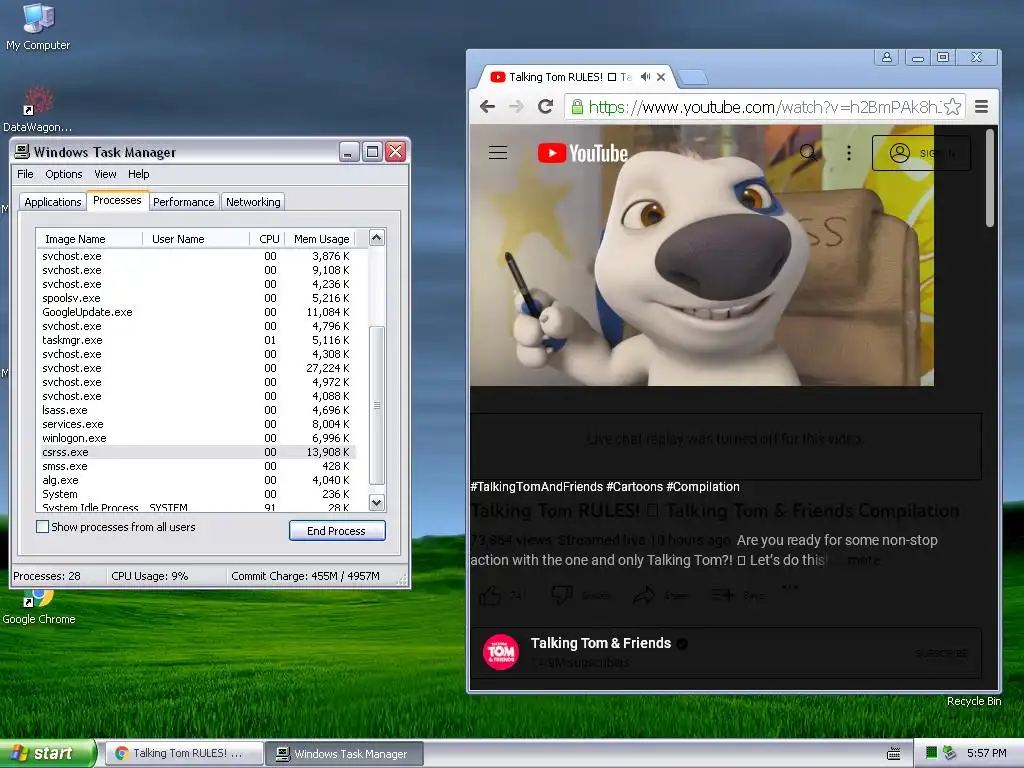This screenshot has width=1024, height=768.
Task: Share the video using arrow icon
Action: pos(644,595)
